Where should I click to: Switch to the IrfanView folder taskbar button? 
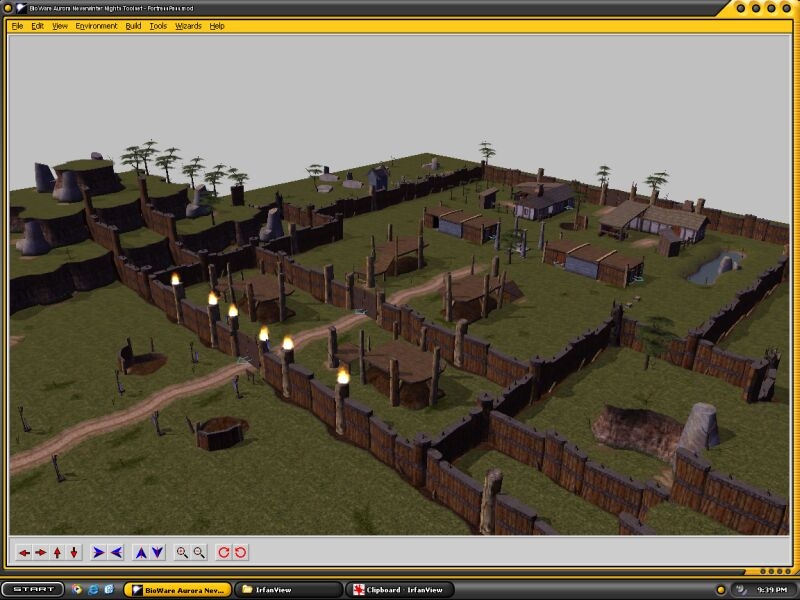pos(290,590)
